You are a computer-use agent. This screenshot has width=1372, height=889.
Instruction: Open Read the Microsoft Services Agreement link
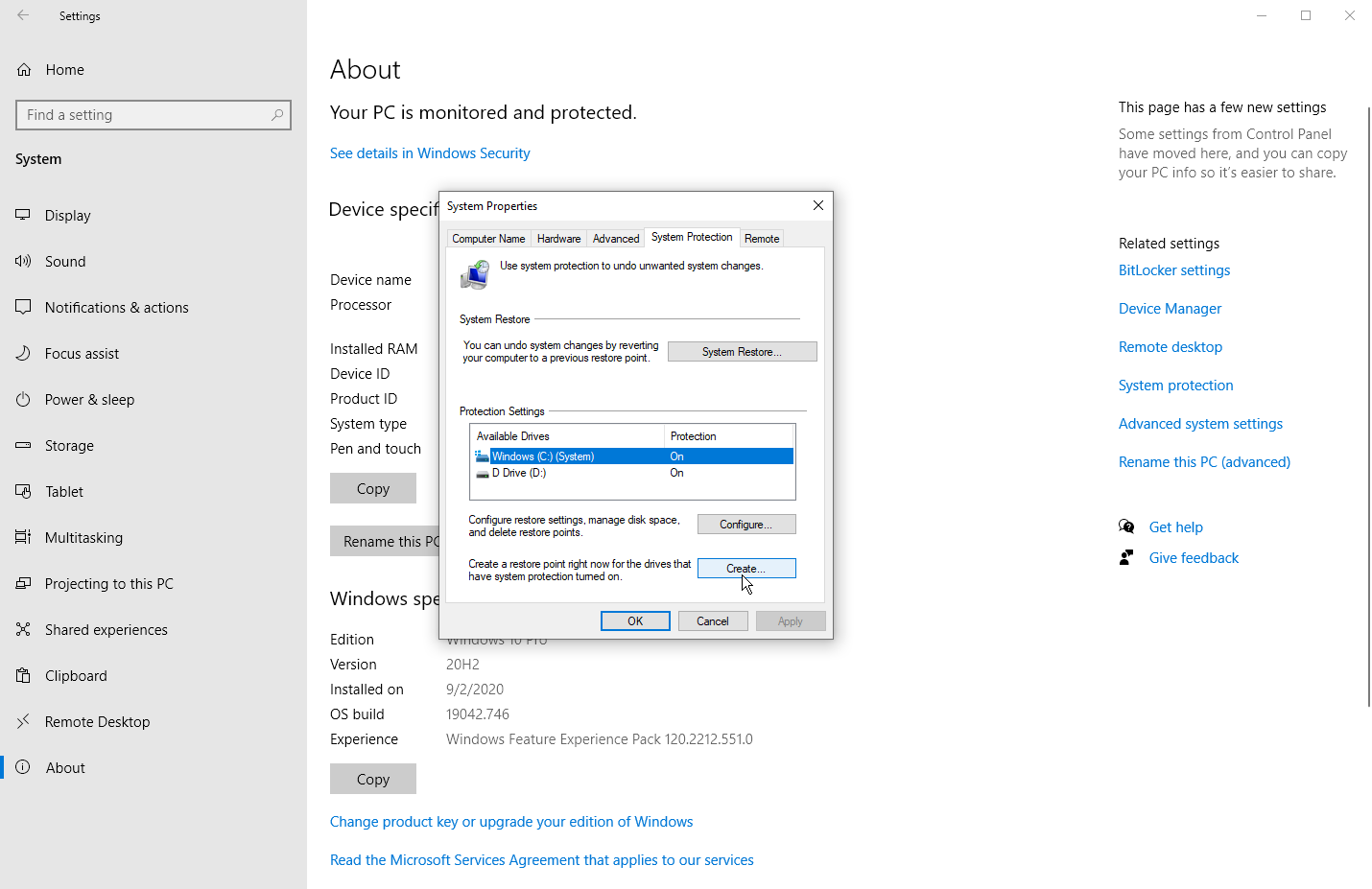click(542, 860)
